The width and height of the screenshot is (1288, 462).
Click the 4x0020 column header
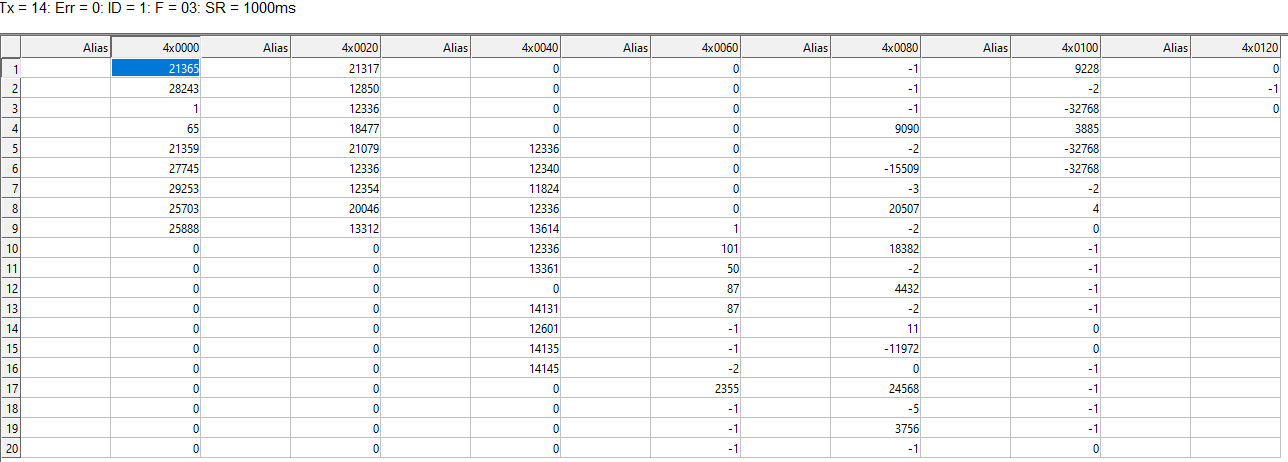coord(336,47)
